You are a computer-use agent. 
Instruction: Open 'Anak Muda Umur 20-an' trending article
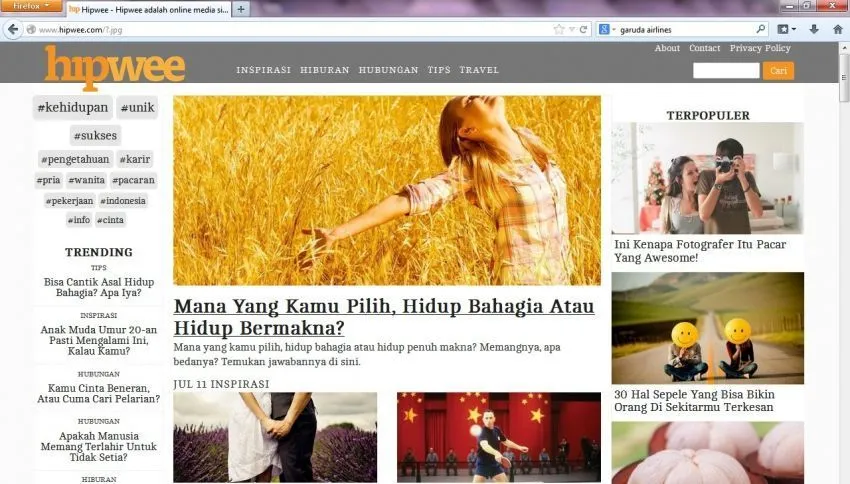pos(99,340)
